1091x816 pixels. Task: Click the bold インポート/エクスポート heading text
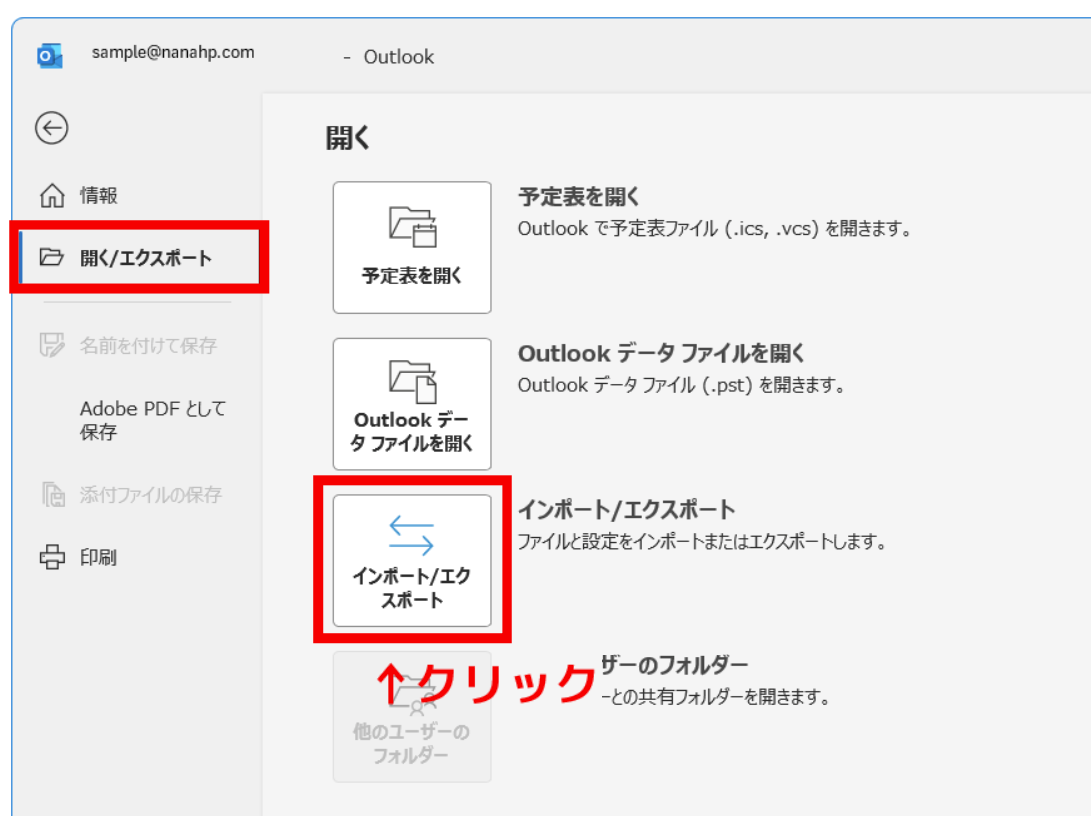click(x=626, y=510)
